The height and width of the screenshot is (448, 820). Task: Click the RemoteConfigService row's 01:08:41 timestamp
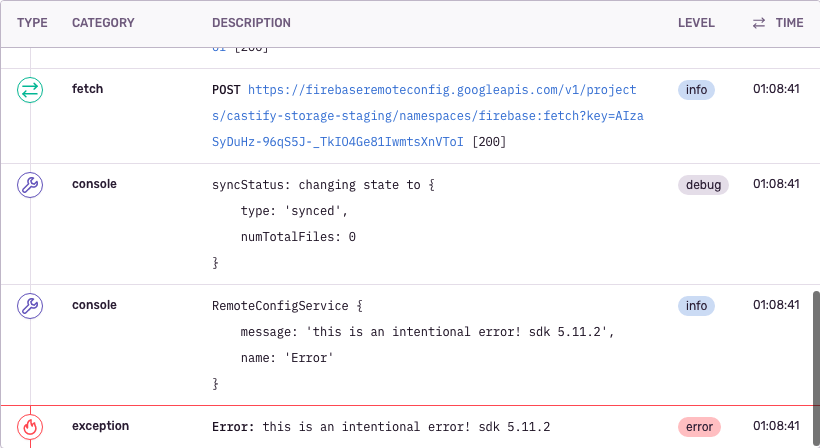pos(776,305)
